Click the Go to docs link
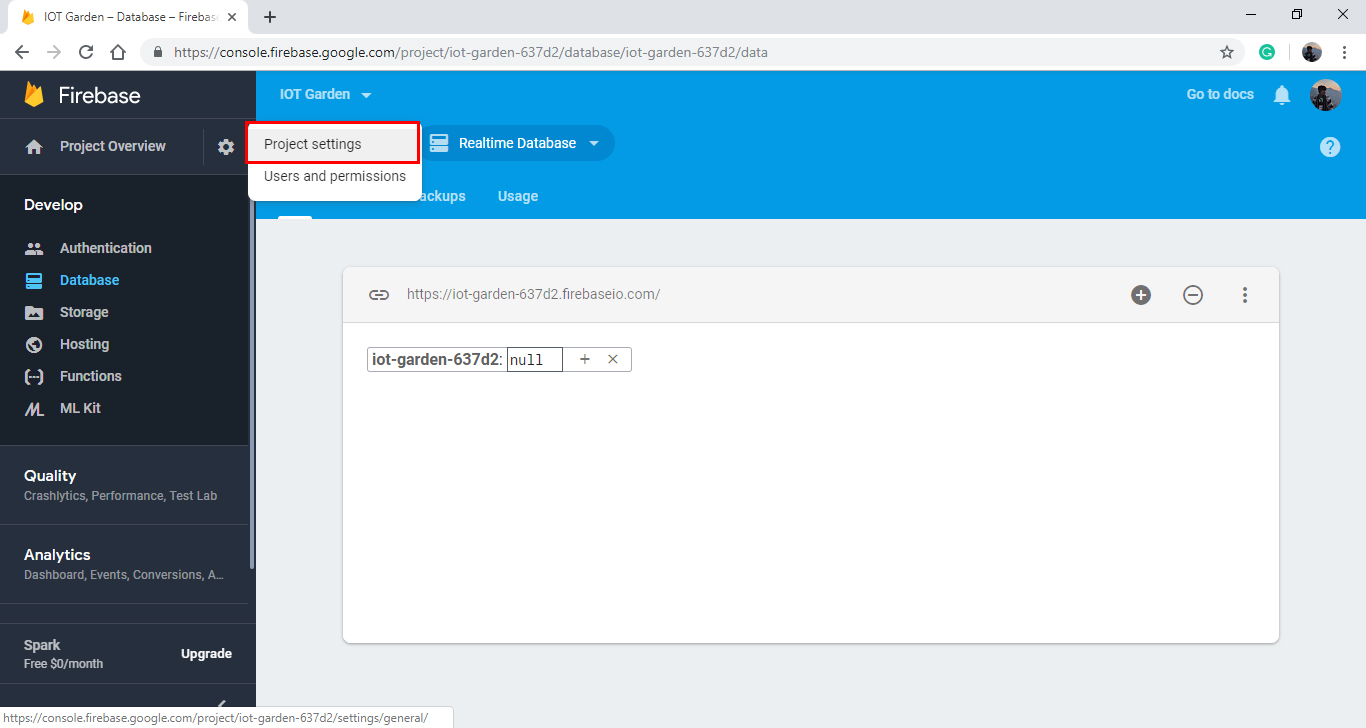This screenshot has height=728, width=1366. [x=1219, y=94]
